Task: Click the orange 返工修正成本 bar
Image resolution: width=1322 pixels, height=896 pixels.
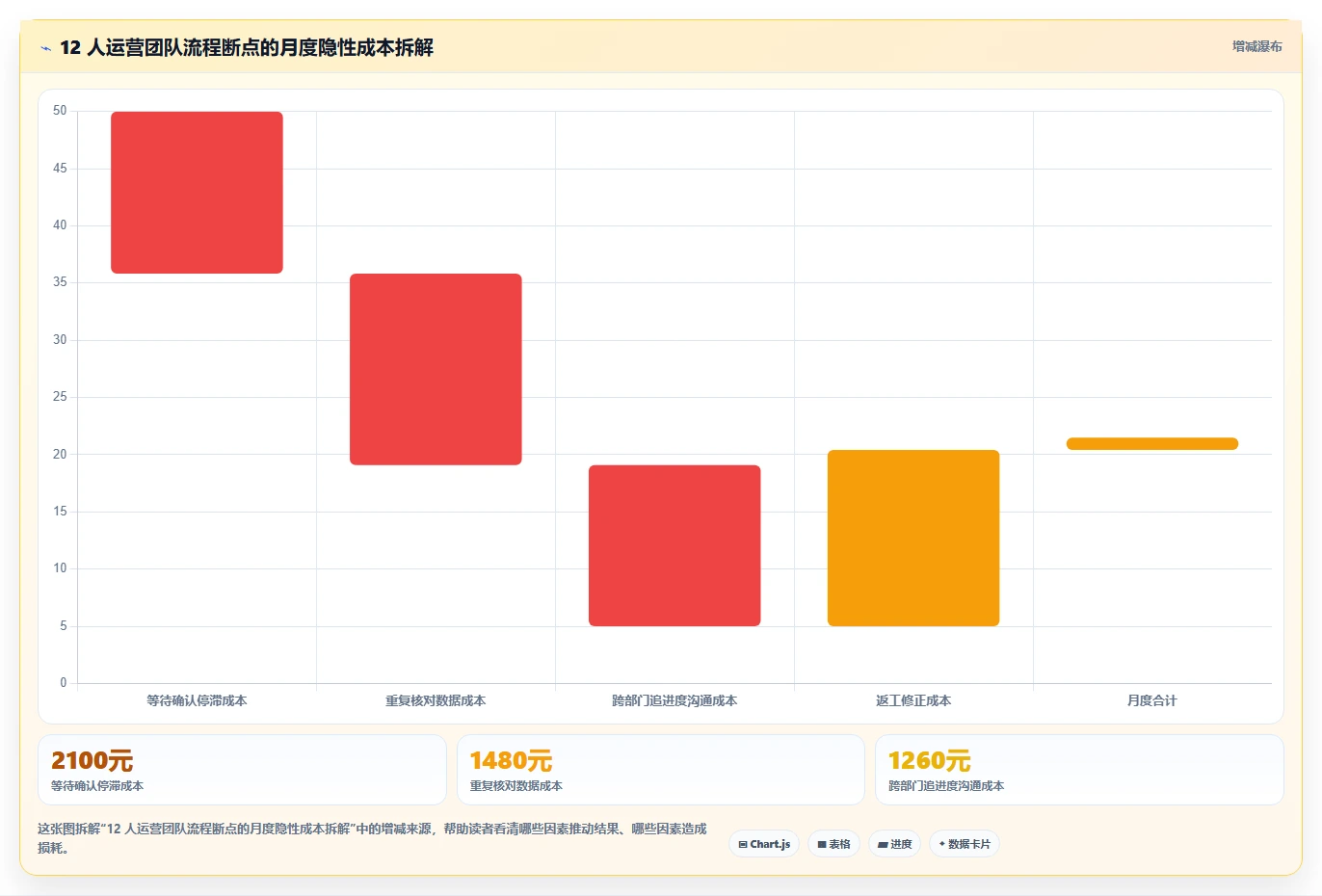Action: [x=913, y=538]
